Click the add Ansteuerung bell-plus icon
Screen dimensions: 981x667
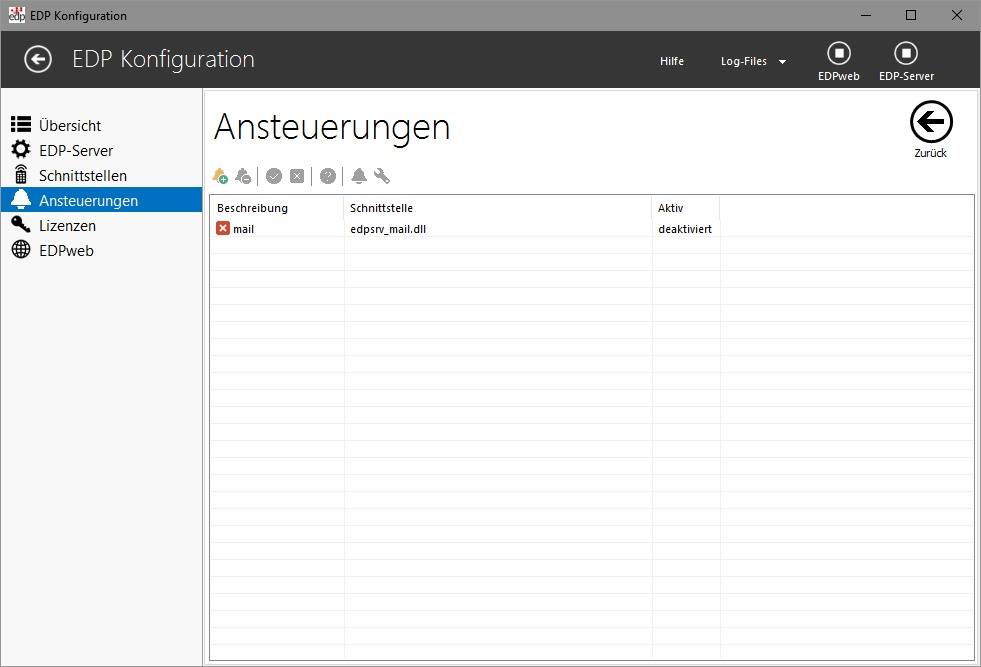(x=220, y=176)
